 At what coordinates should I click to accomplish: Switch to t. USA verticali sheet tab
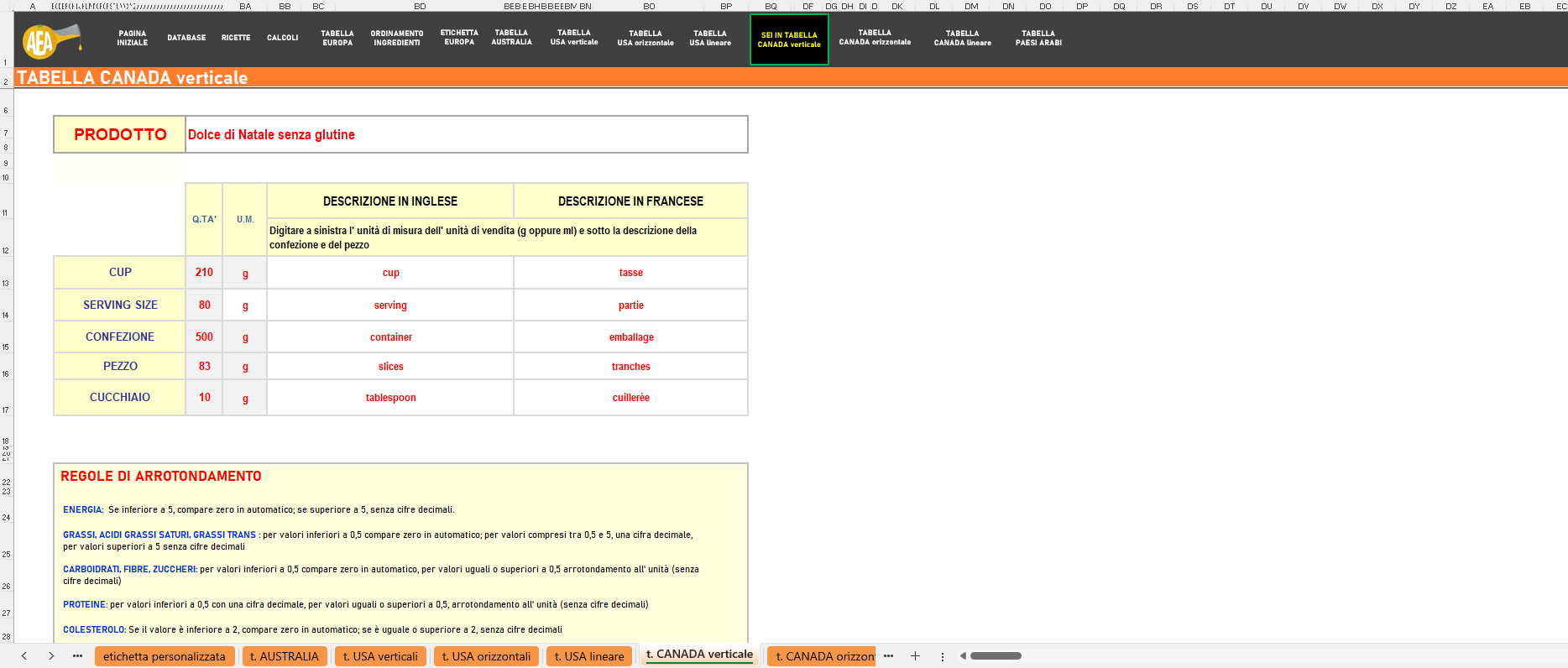[x=380, y=656]
